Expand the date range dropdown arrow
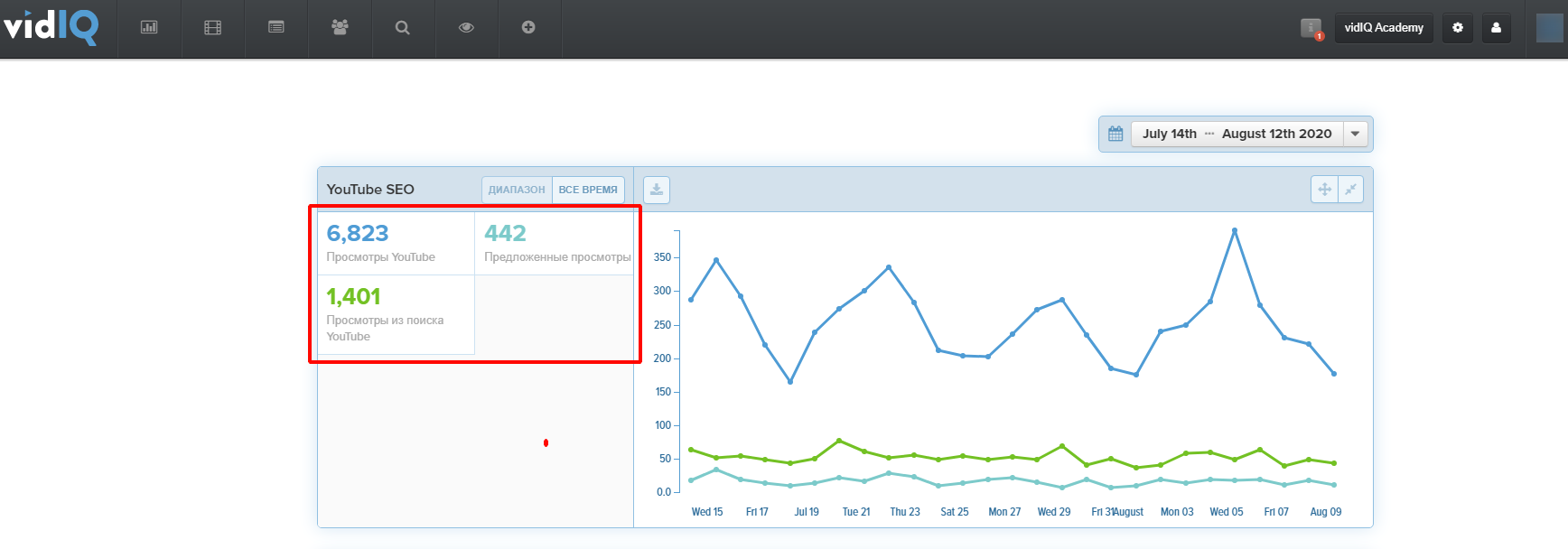 (1355, 134)
